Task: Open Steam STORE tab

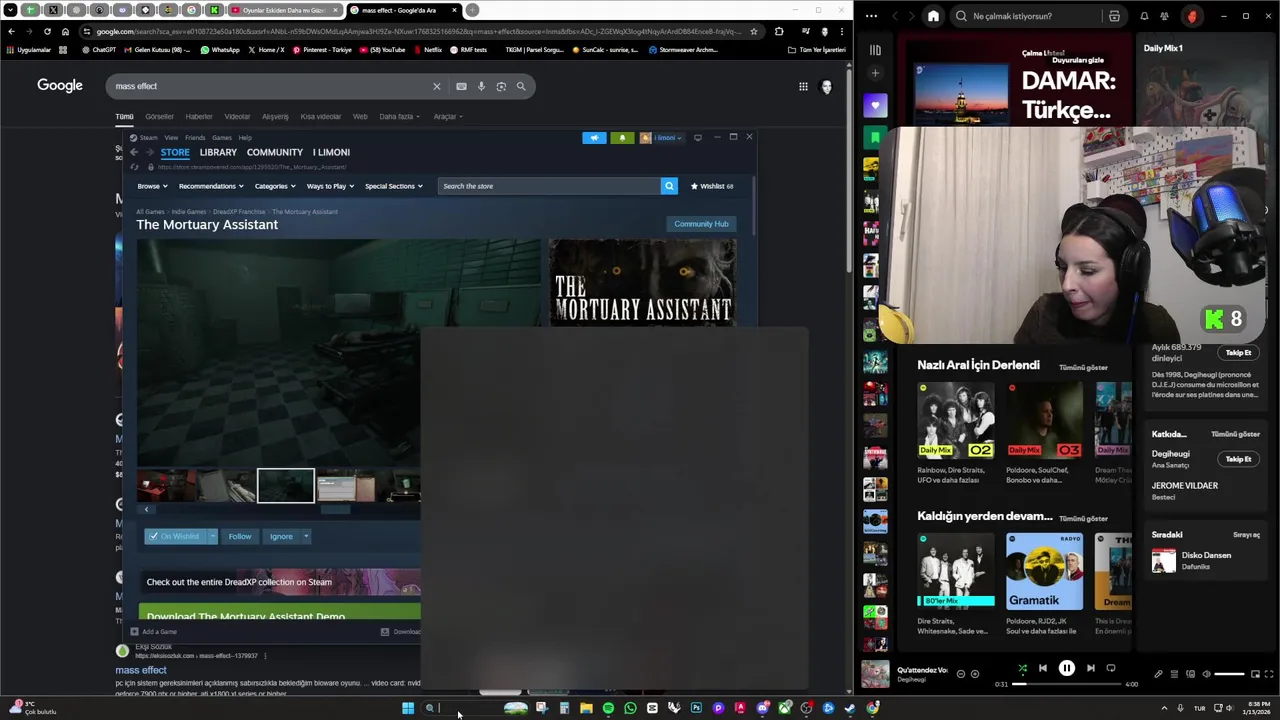Action: [x=175, y=152]
